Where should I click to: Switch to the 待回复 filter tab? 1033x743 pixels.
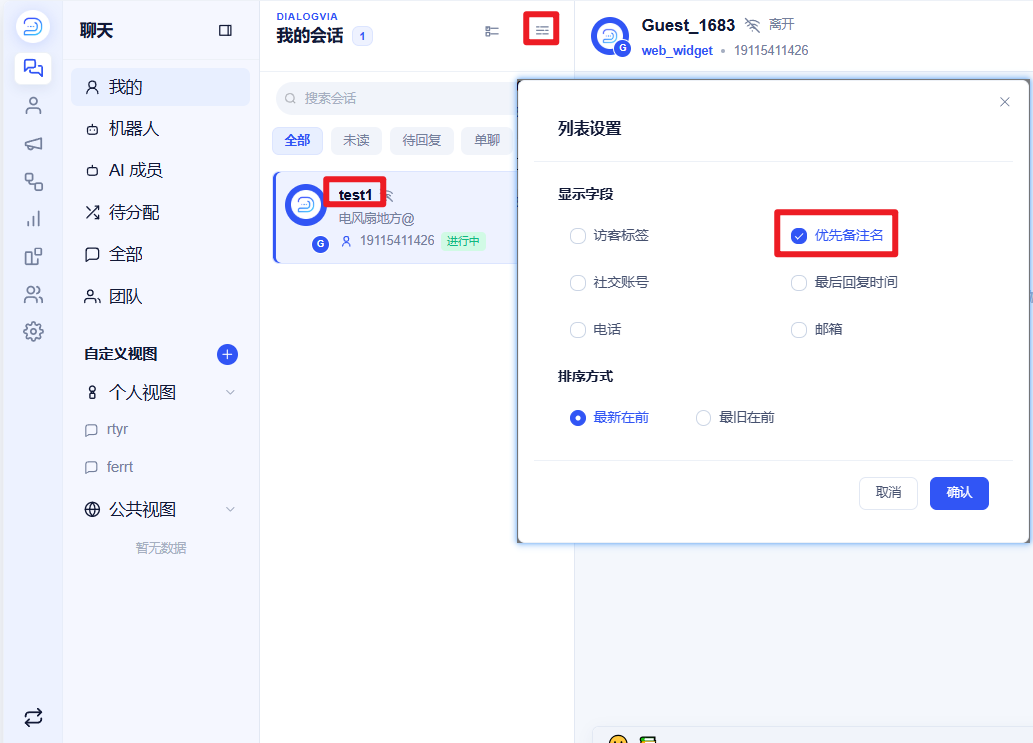[x=422, y=140]
